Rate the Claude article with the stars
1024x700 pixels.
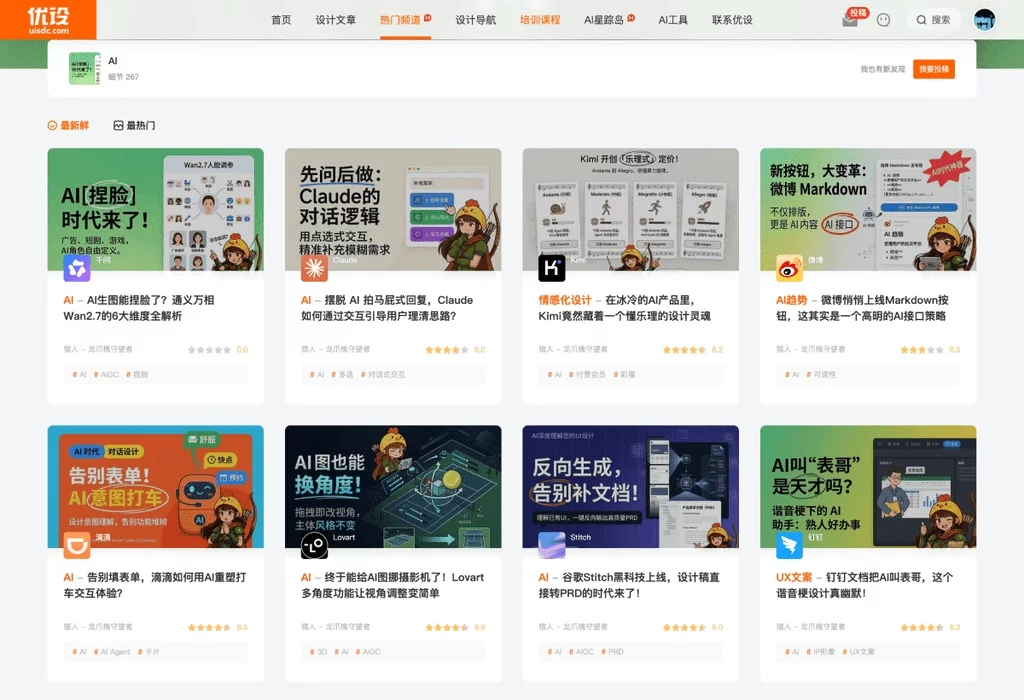[x=446, y=351]
